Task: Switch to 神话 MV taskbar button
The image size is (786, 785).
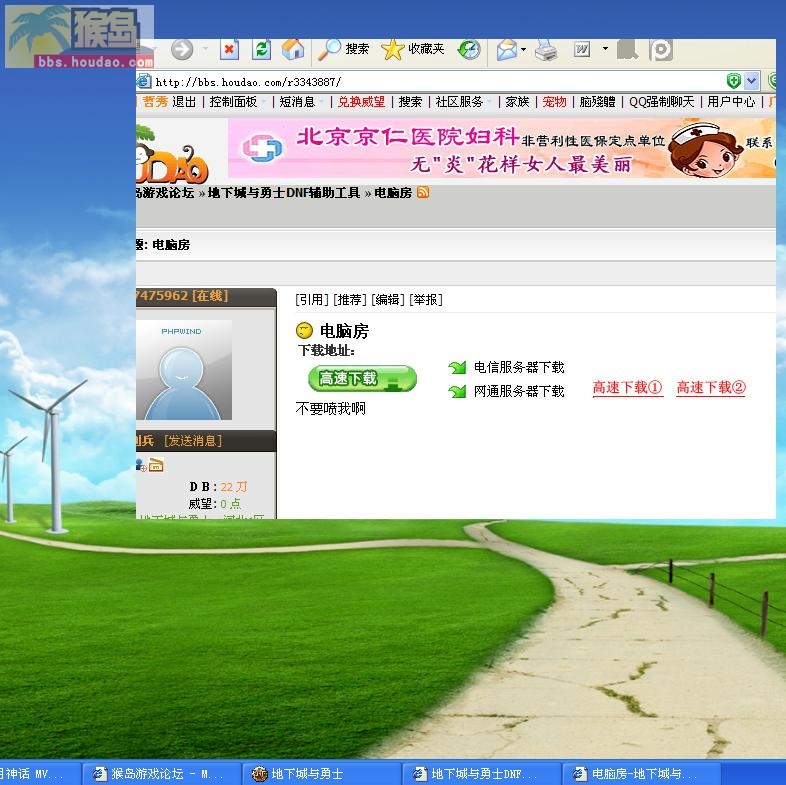Action: 40,774
